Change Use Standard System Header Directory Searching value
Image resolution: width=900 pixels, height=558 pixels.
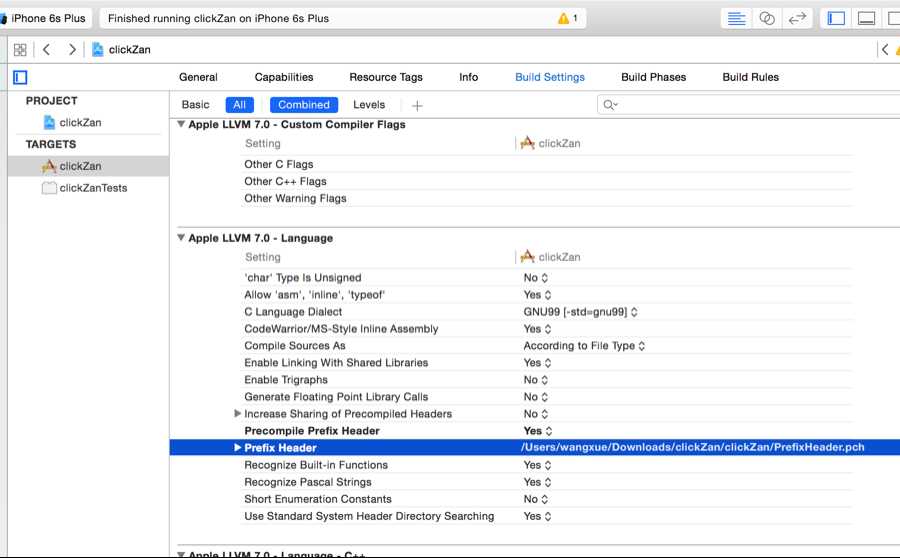pyautogui.click(x=537, y=516)
